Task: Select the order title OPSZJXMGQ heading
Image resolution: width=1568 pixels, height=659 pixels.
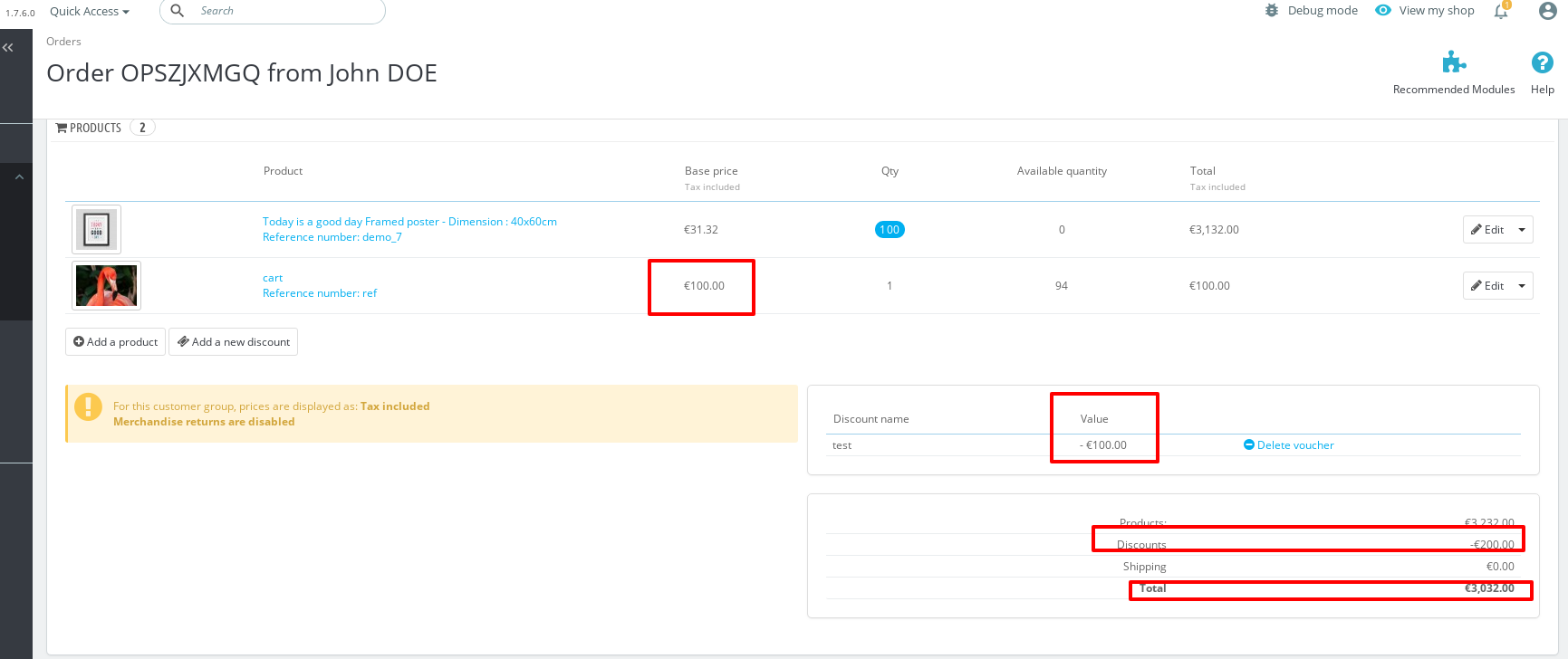Action: (x=242, y=73)
